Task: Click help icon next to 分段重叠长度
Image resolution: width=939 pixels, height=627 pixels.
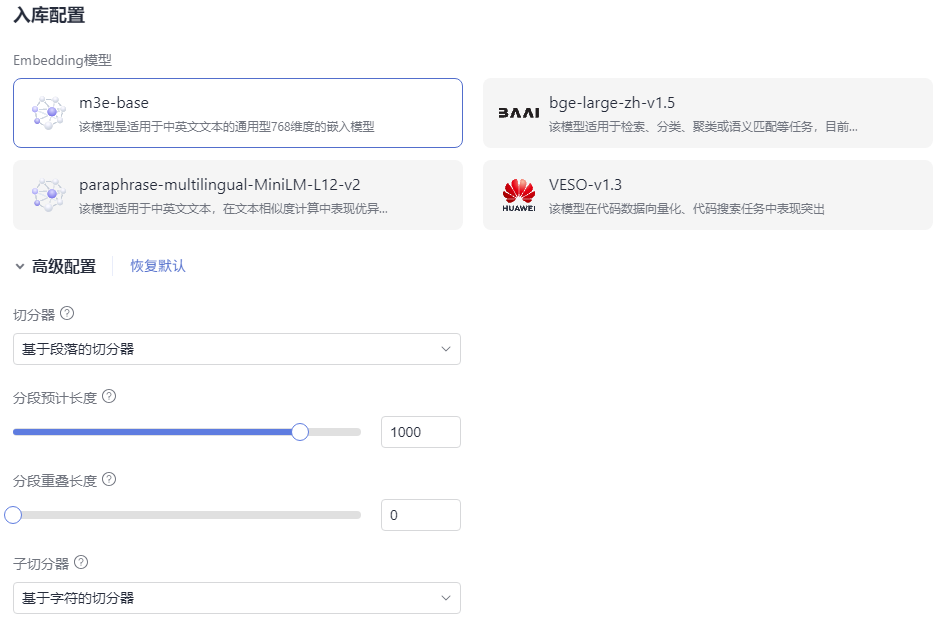Action: pos(109,479)
